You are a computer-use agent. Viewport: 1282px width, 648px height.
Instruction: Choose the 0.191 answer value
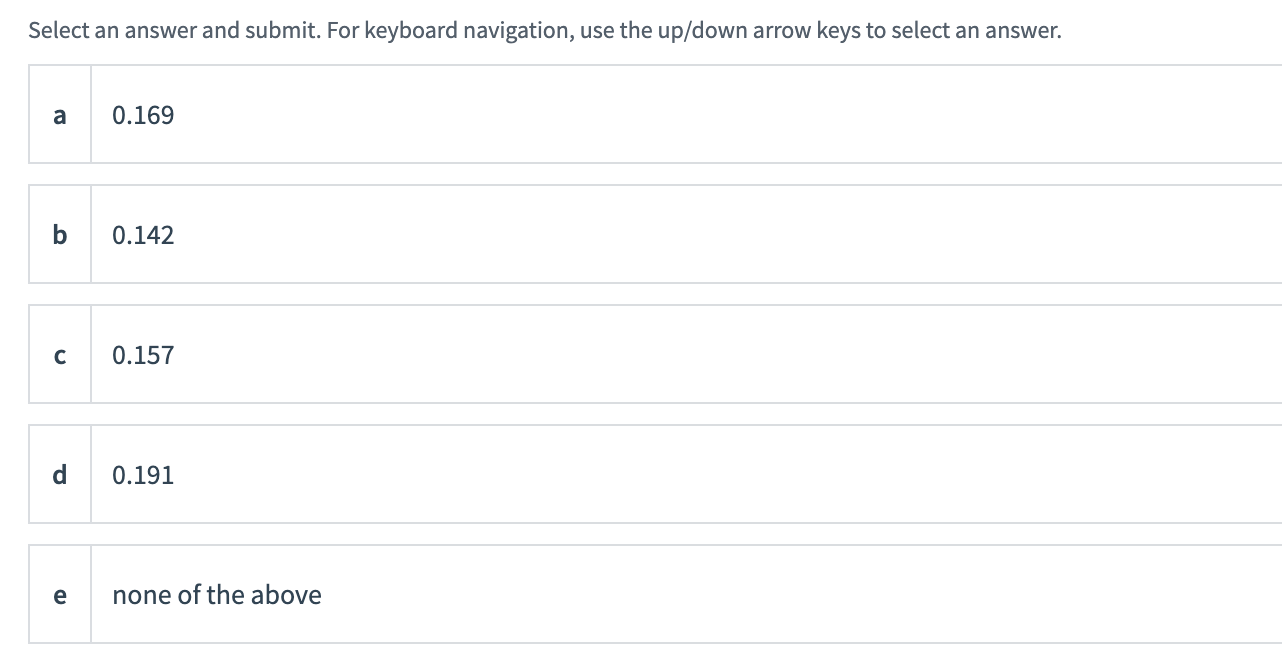point(143,476)
